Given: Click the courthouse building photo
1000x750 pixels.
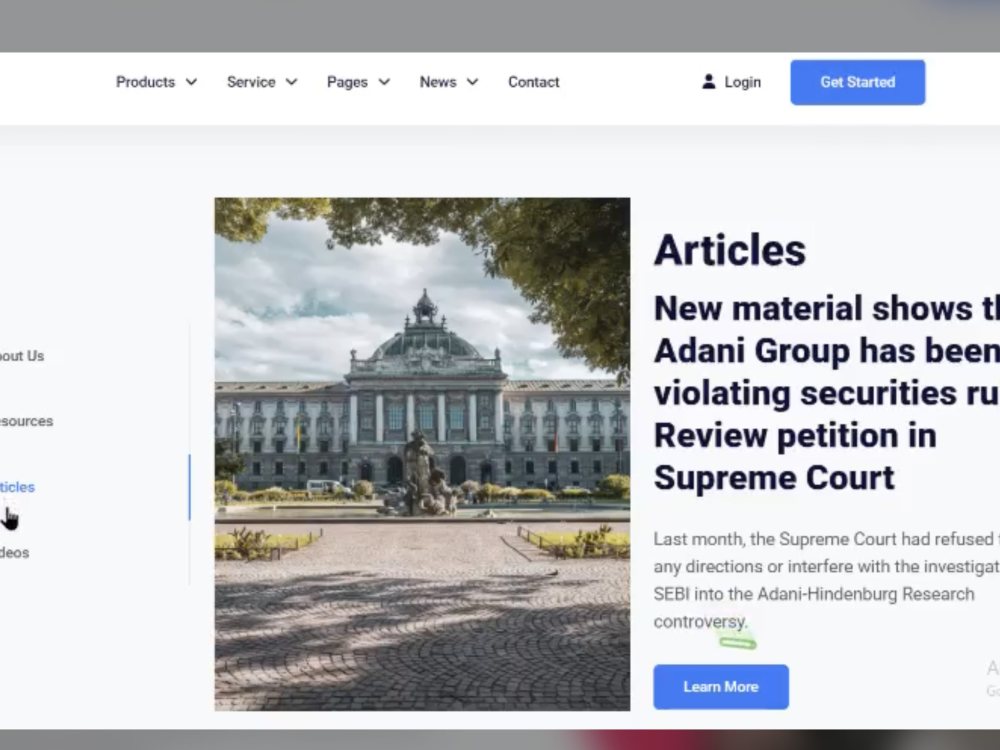Looking at the screenshot, I should coord(422,454).
